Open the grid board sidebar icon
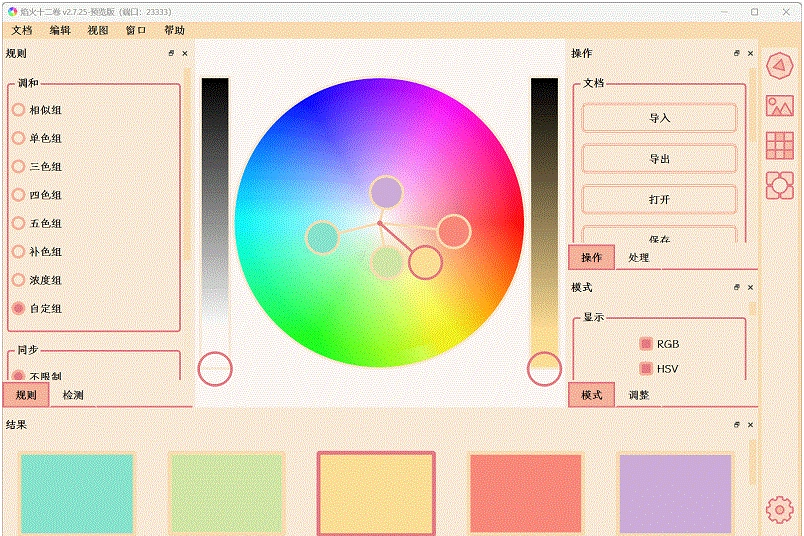The height and width of the screenshot is (536, 804). coord(780,145)
